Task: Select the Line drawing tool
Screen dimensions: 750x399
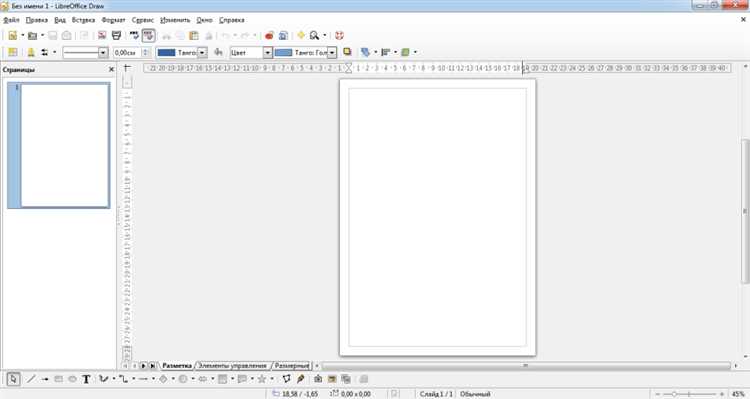Action: click(x=31, y=379)
